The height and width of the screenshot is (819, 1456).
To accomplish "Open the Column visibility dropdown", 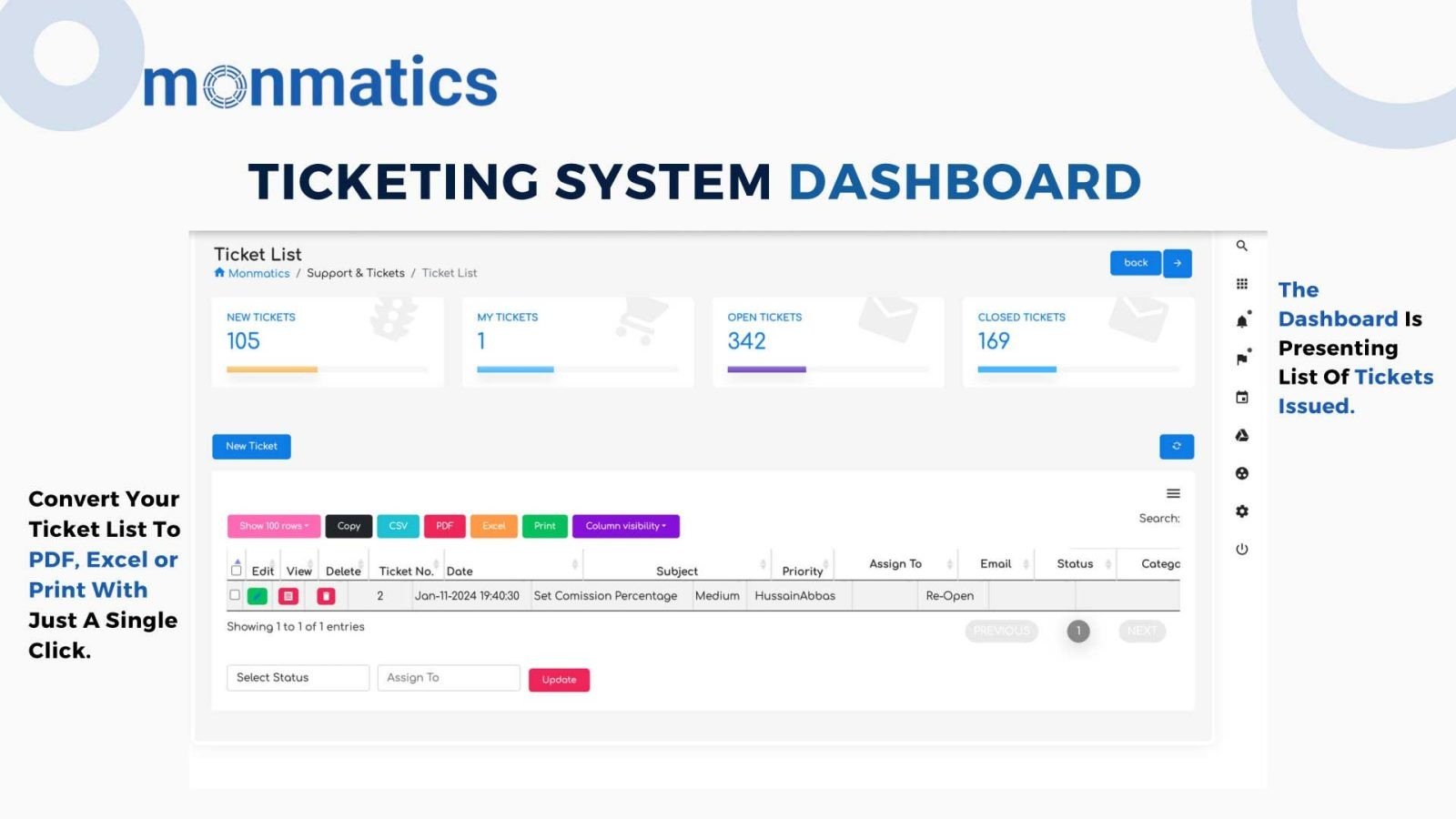I will coord(625,526).
